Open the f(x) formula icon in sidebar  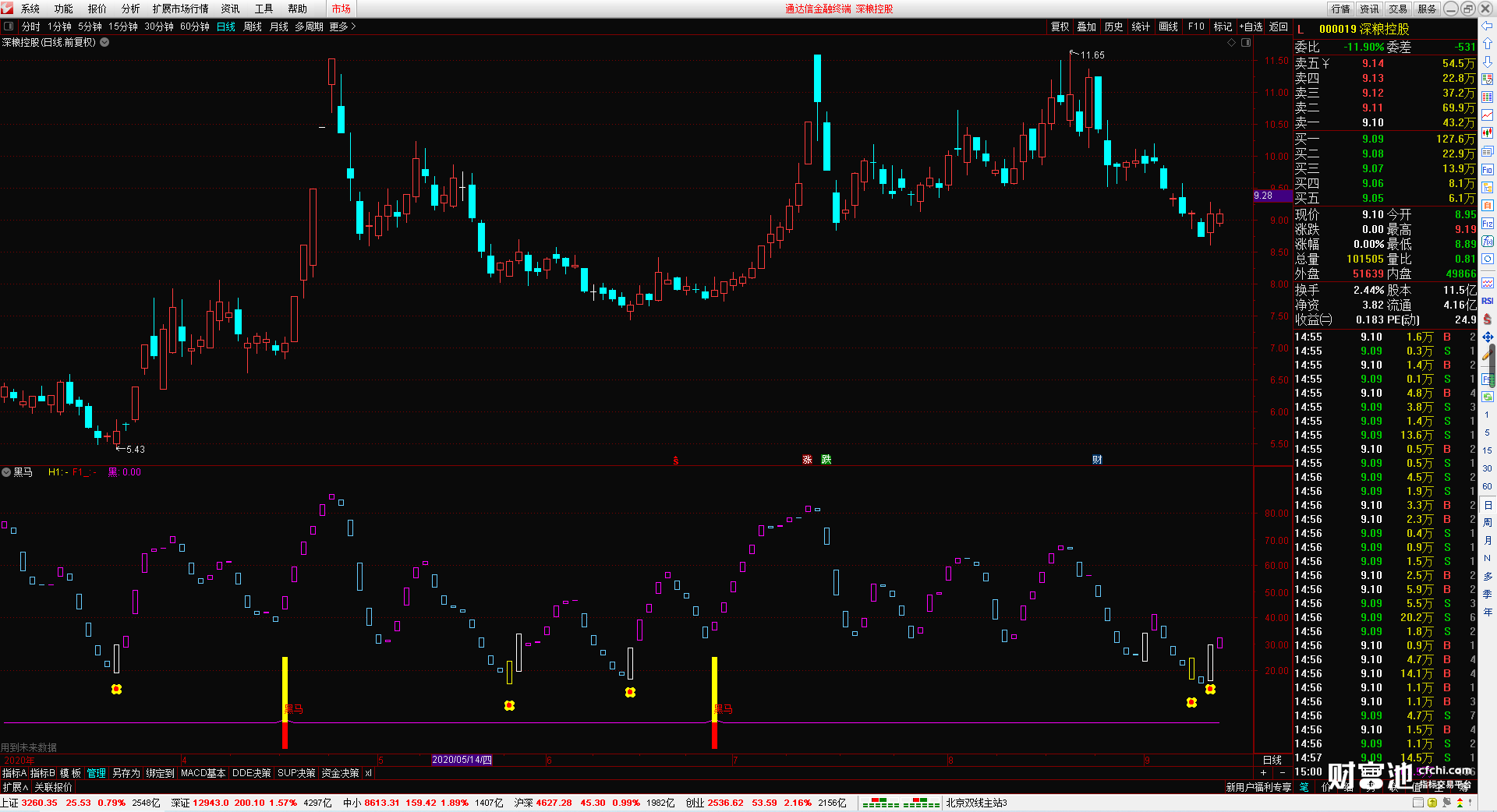1488,242
